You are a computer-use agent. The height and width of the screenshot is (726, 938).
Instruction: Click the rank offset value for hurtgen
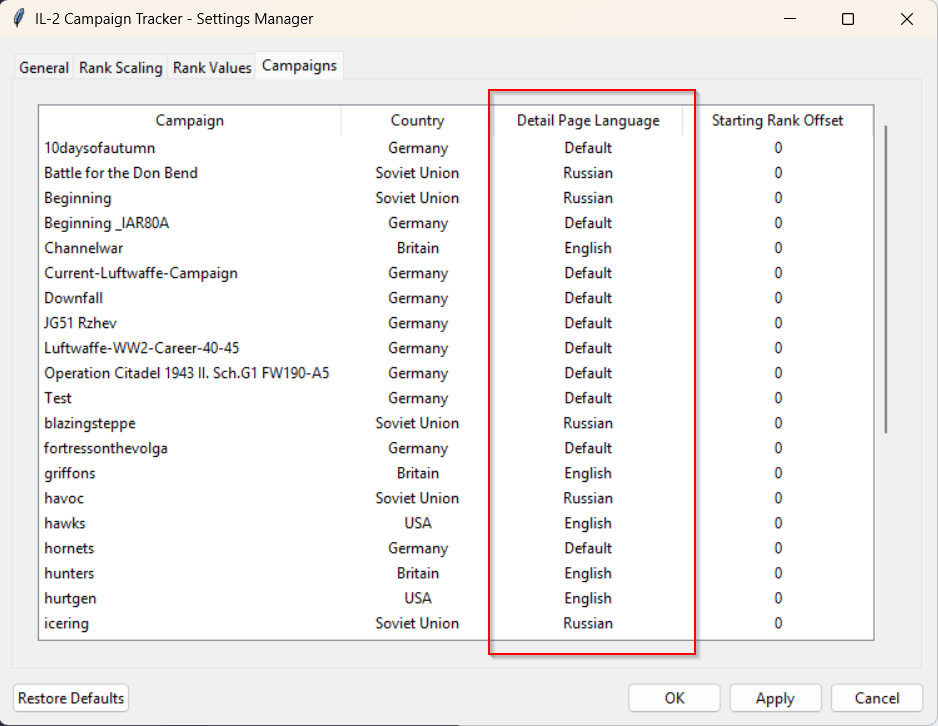778,598
